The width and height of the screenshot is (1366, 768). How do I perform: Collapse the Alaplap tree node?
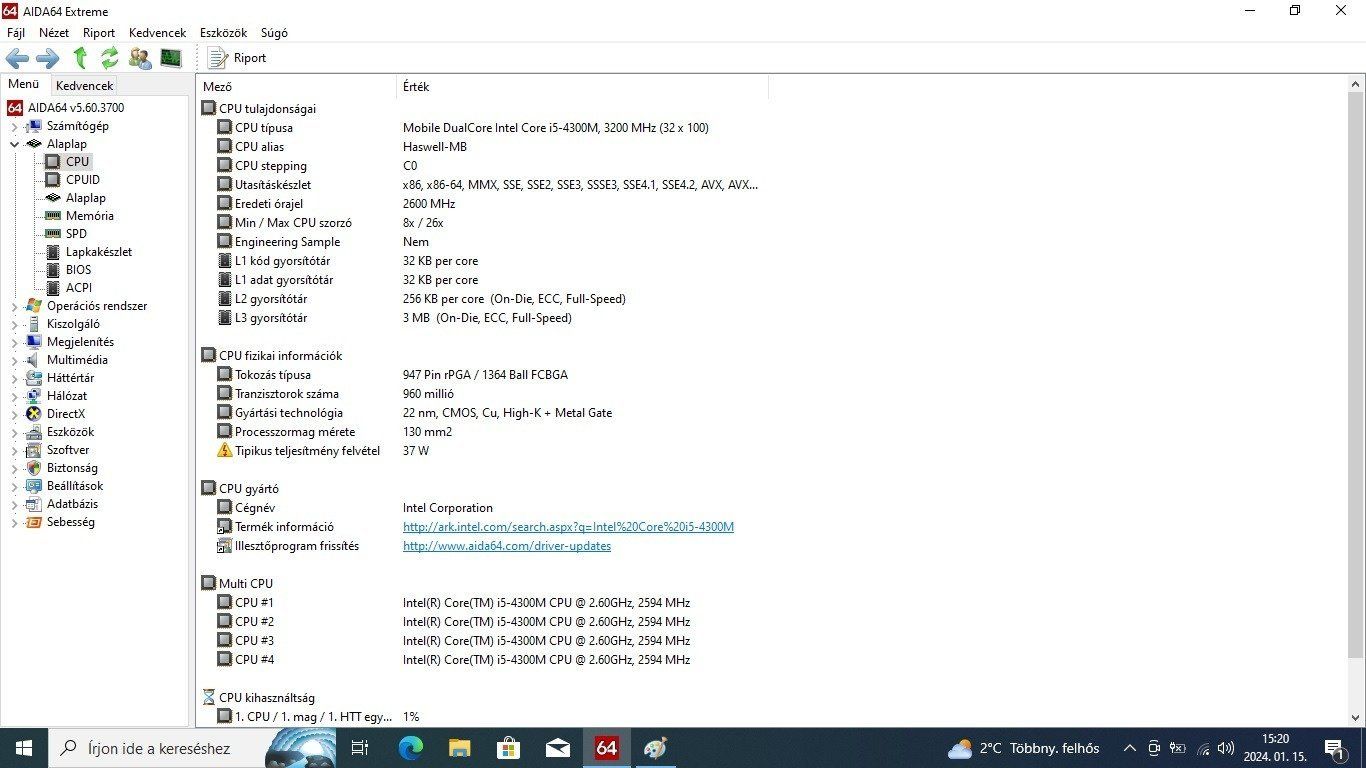click(x=14, y=144)
